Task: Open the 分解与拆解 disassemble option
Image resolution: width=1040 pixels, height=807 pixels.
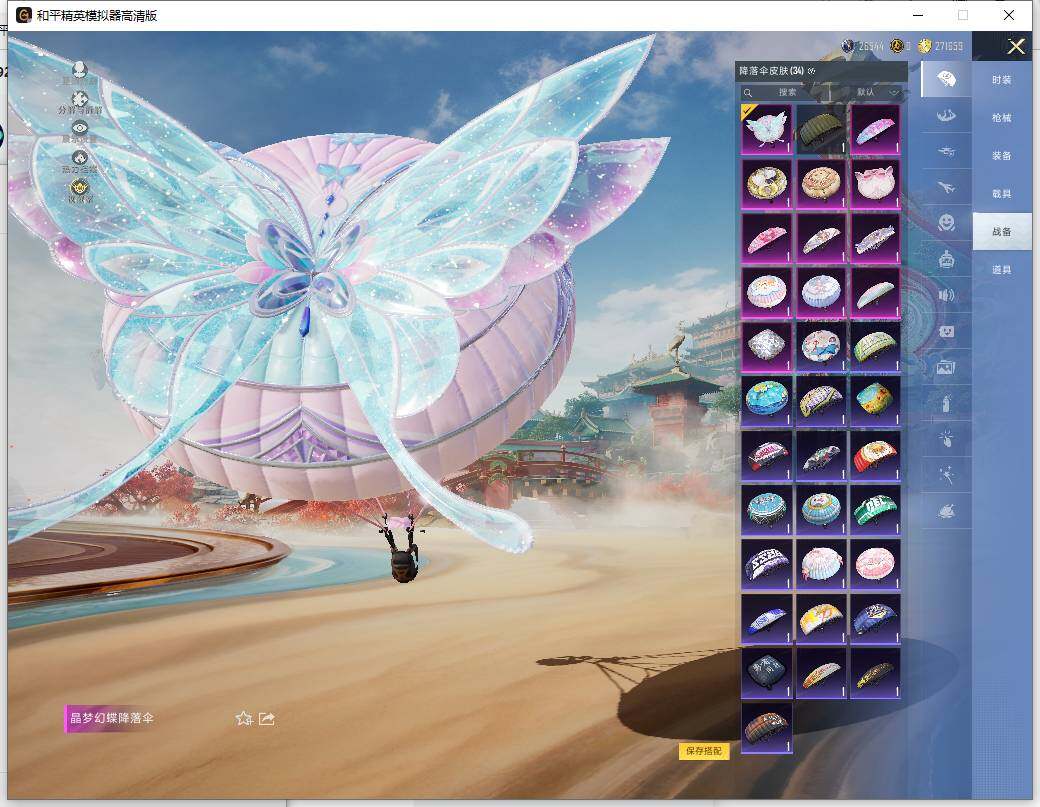Action: (x=80, y=100)
